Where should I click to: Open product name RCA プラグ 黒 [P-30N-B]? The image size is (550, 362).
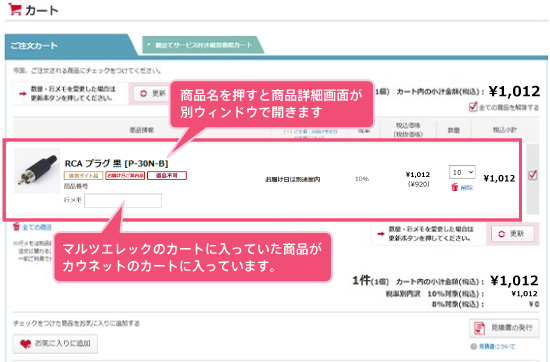(x=116, y=163)
